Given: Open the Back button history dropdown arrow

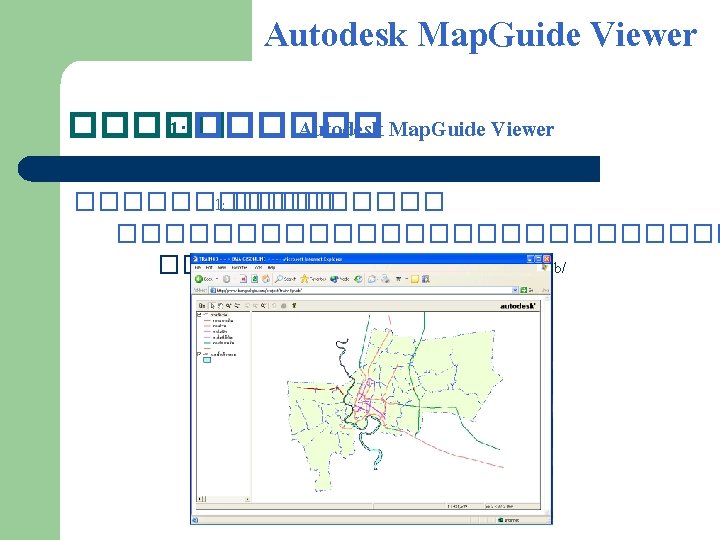Looking at the screenshot, I should [217, 279].
